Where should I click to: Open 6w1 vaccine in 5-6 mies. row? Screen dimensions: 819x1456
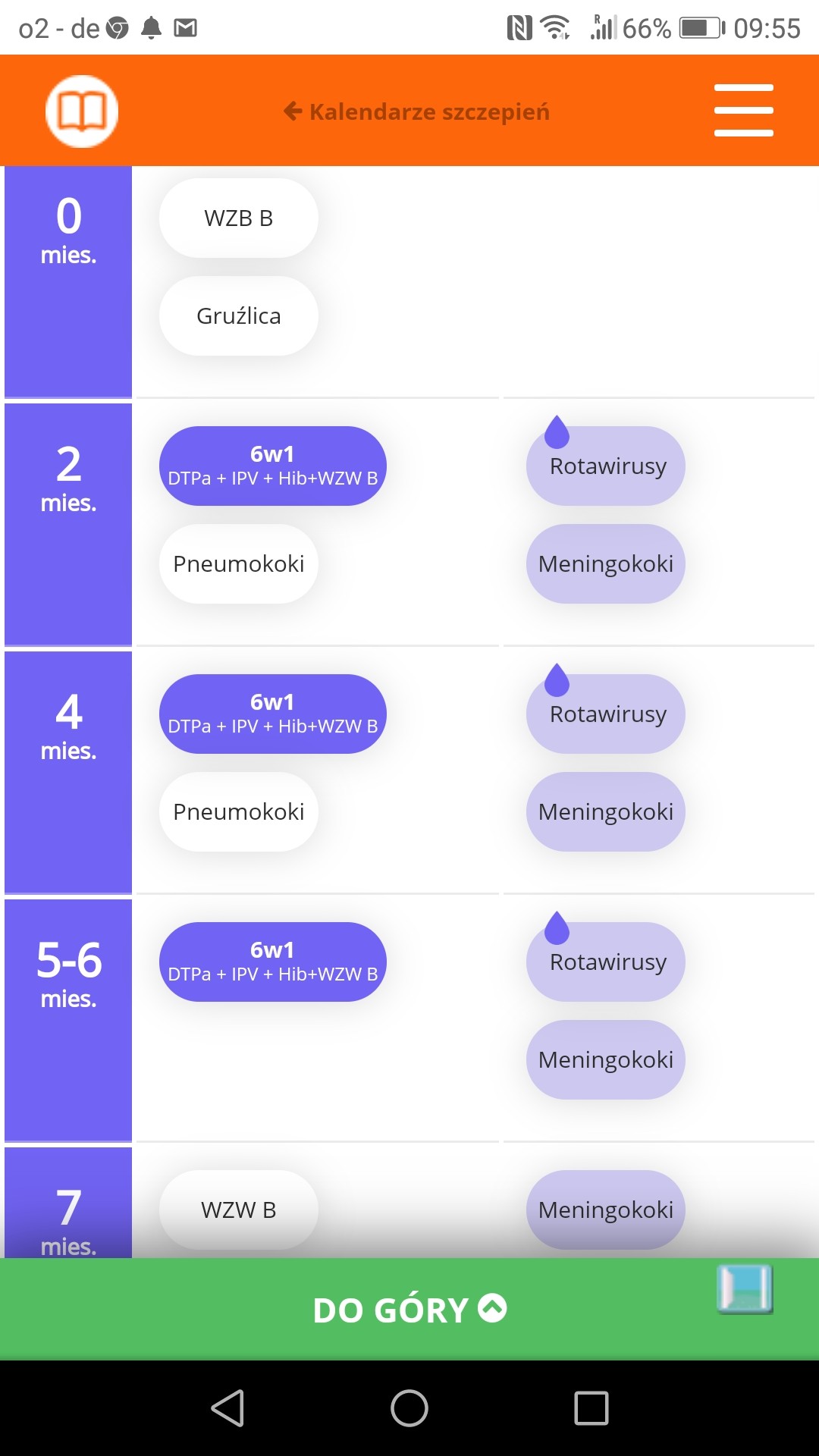click(272, 962)
